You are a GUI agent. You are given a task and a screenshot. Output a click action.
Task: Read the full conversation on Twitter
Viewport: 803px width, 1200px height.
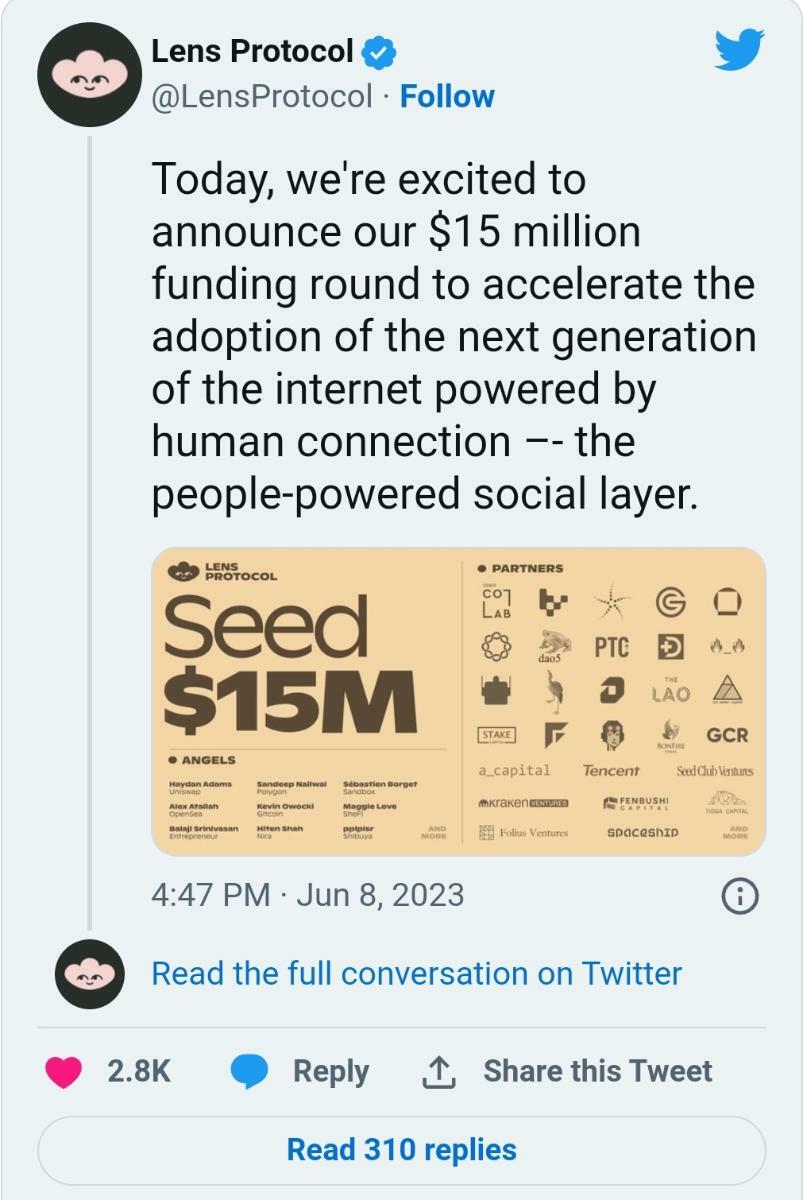click(416, 974)
